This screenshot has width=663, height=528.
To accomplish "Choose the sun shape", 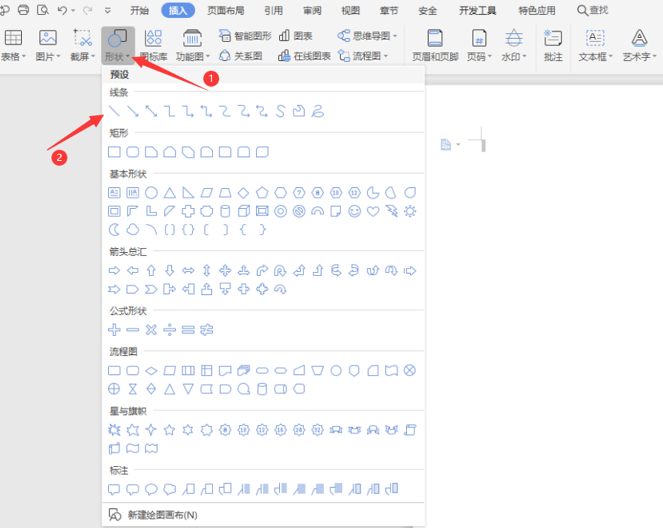I will point(410,211).
